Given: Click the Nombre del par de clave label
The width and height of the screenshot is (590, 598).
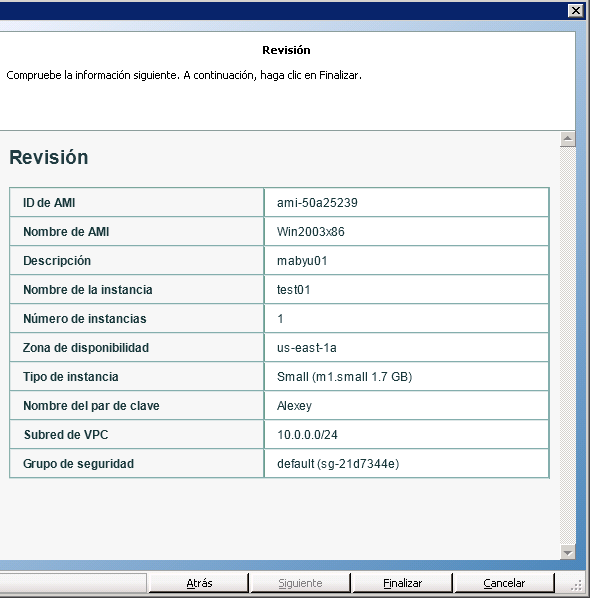Looking at the screenshot, I should click(x=91, y=405).
